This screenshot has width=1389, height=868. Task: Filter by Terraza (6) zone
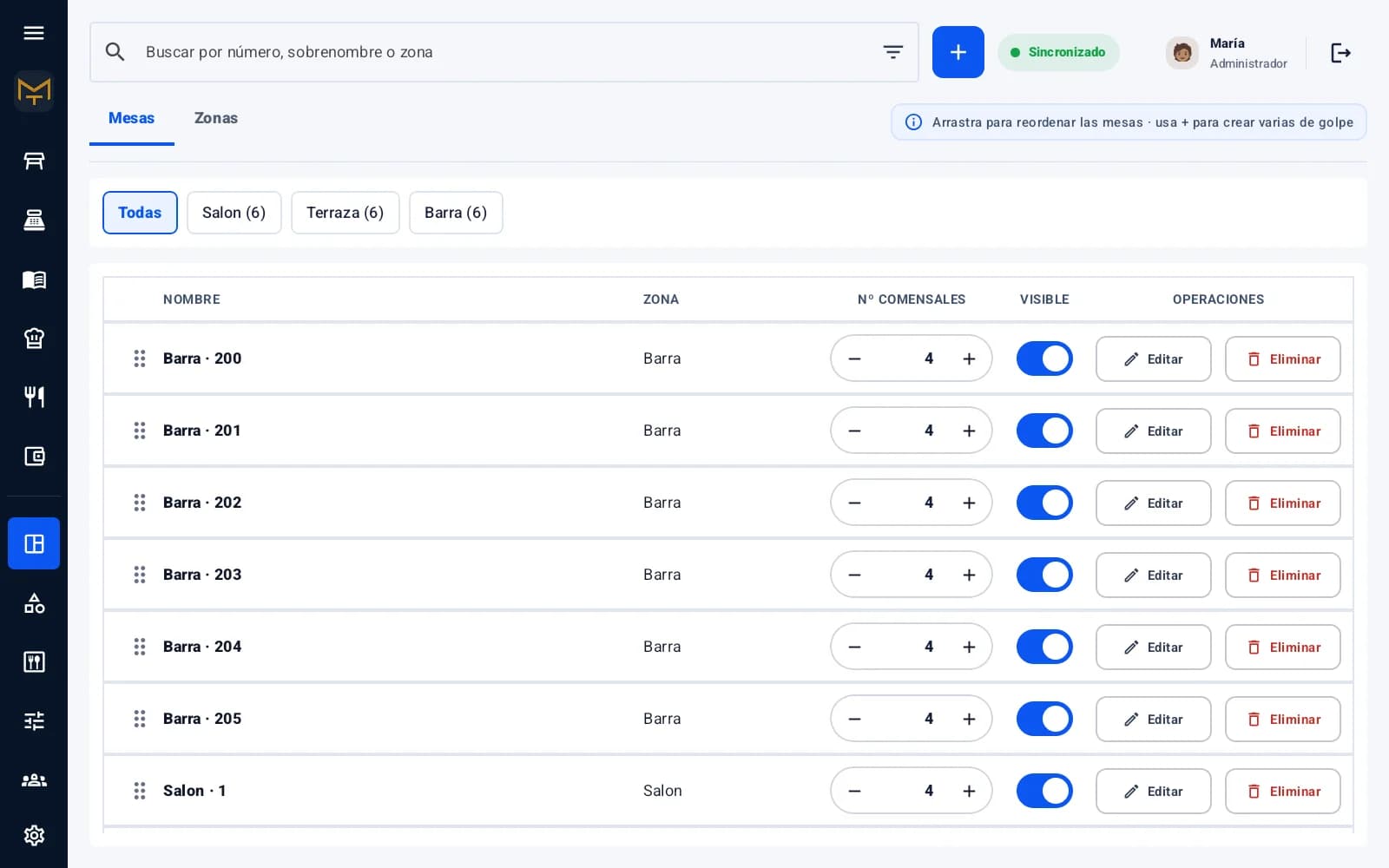click(x=345, y=213)
